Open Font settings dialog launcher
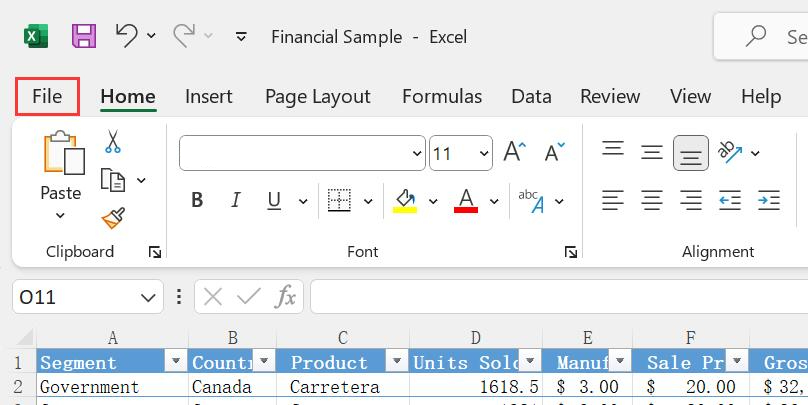 [x=571, y=252]
